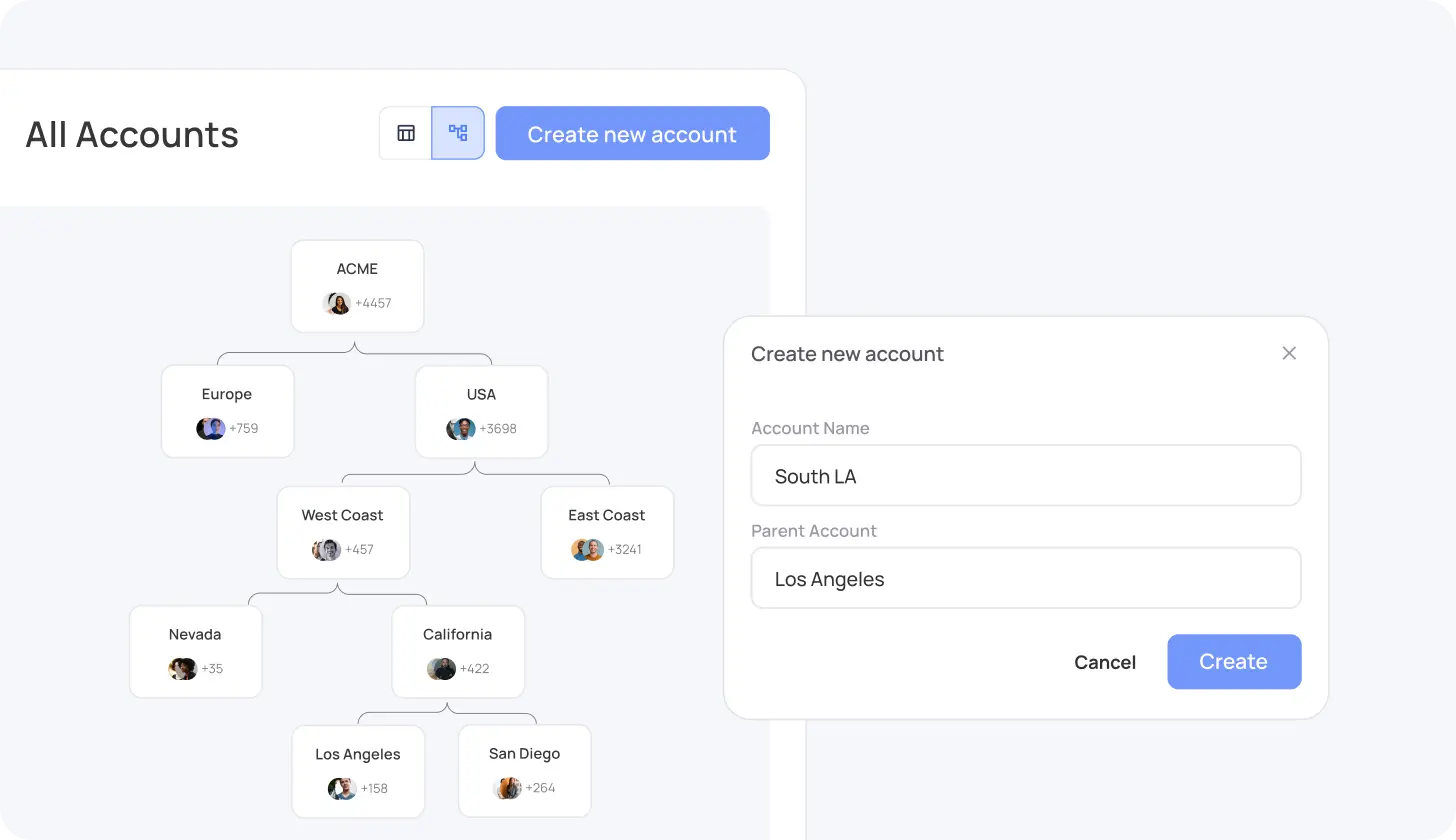Click the Create button in dialog

[1233, 661]
